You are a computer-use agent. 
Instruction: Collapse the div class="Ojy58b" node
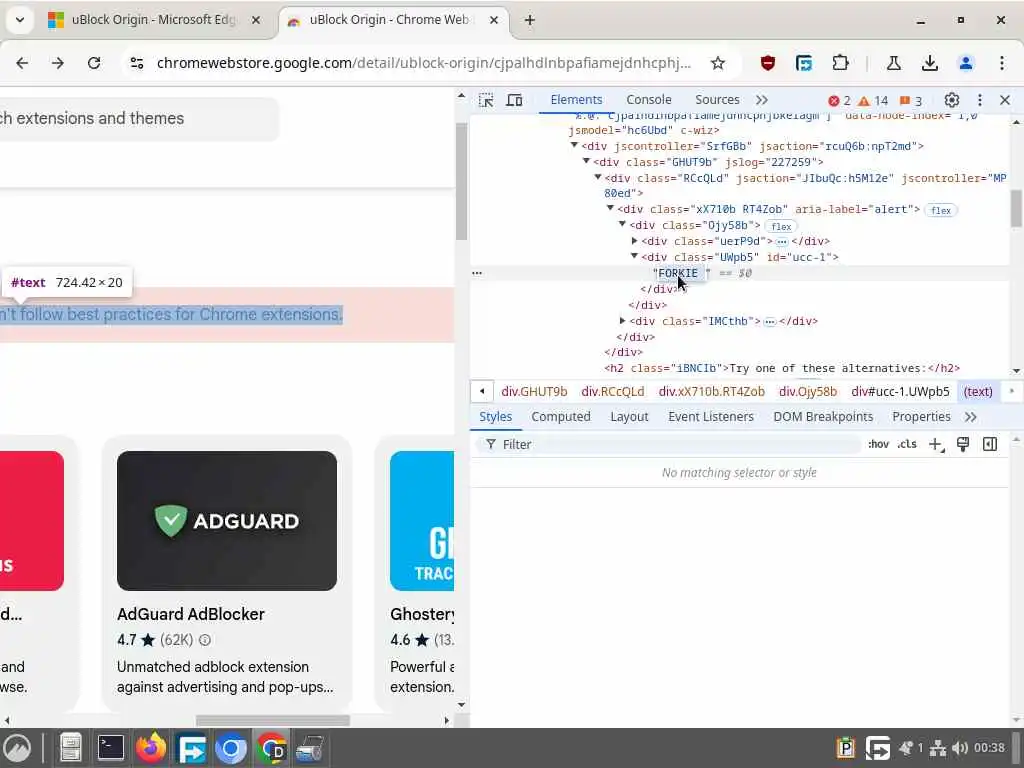click(x=622, y=225)
